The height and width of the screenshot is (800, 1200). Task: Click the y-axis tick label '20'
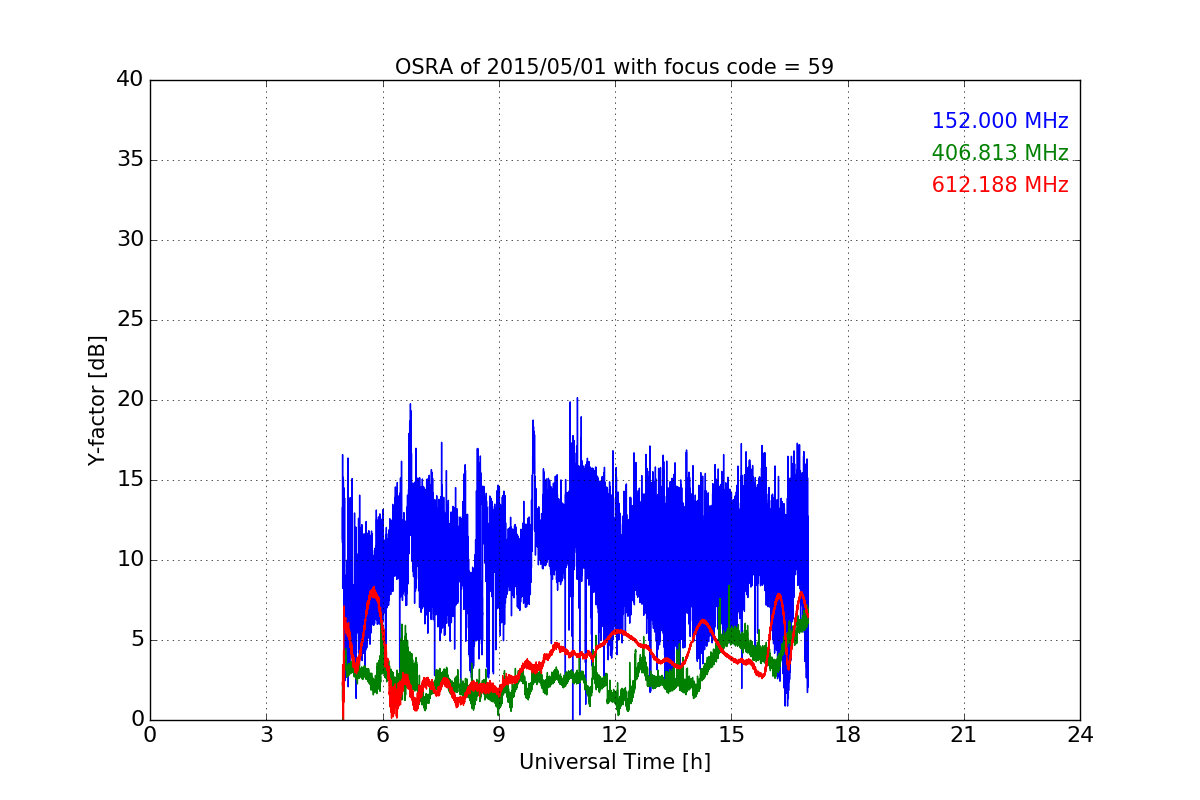point(130,400)
